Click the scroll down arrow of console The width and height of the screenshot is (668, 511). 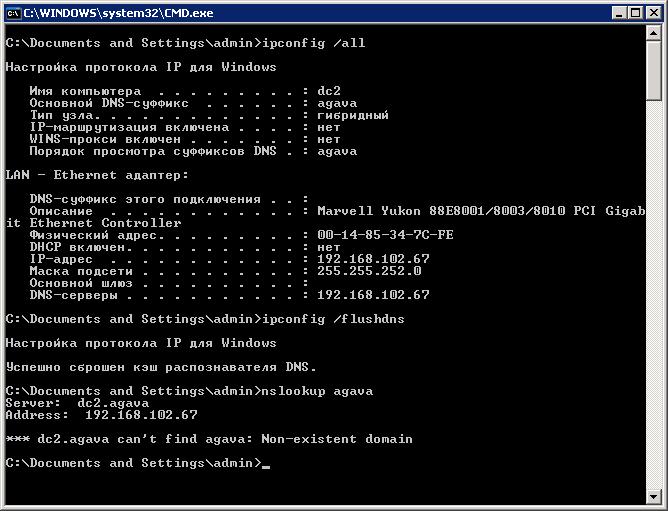[x=654, y=496]
